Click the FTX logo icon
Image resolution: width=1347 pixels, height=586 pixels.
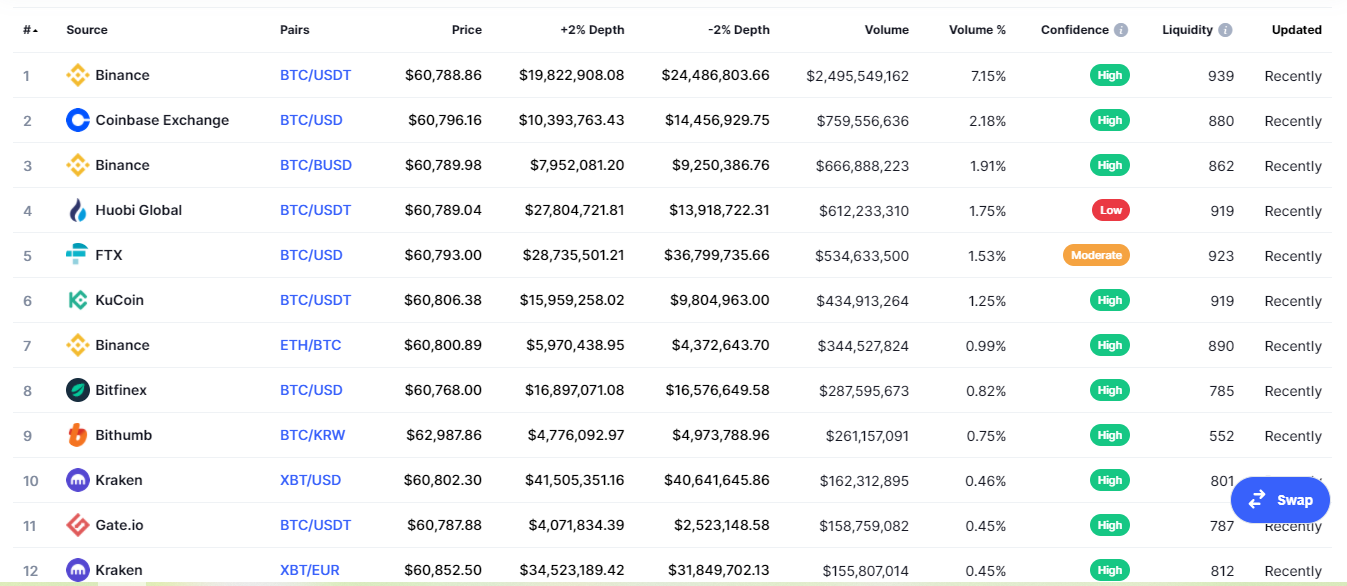point(77,255)
